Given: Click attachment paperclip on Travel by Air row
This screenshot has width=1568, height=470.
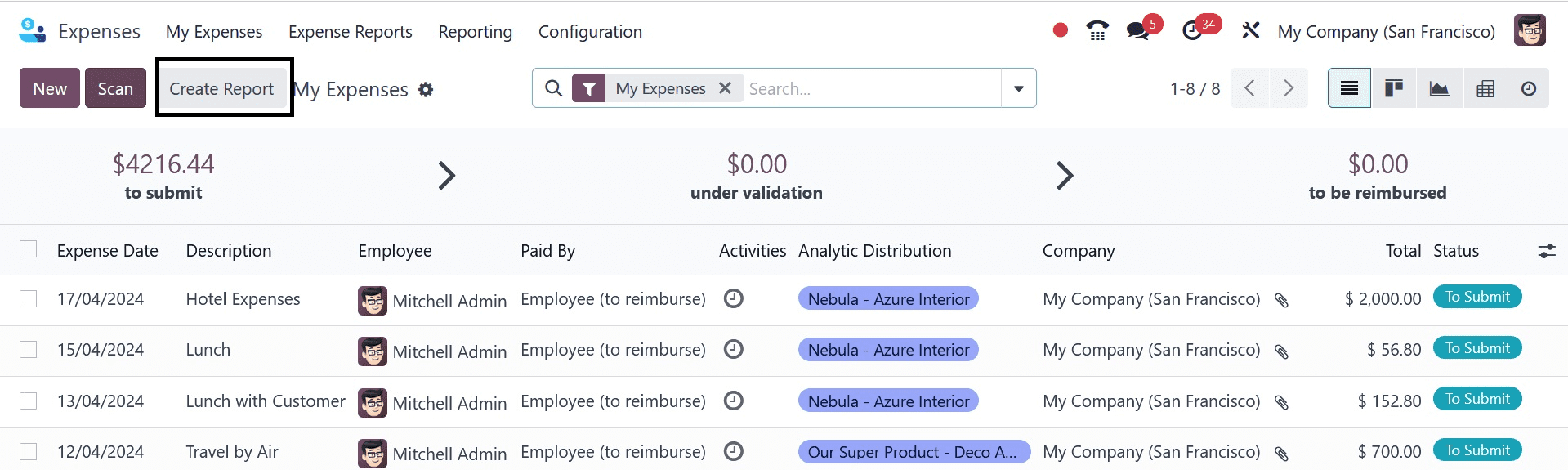Looking at the screenshot, I should coord(1281,454).
